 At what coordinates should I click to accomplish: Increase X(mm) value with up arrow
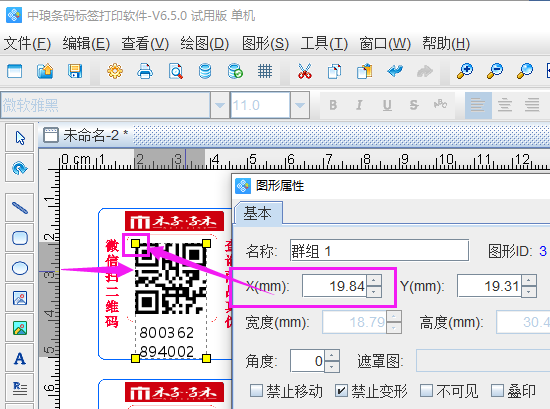pos(374,281)
